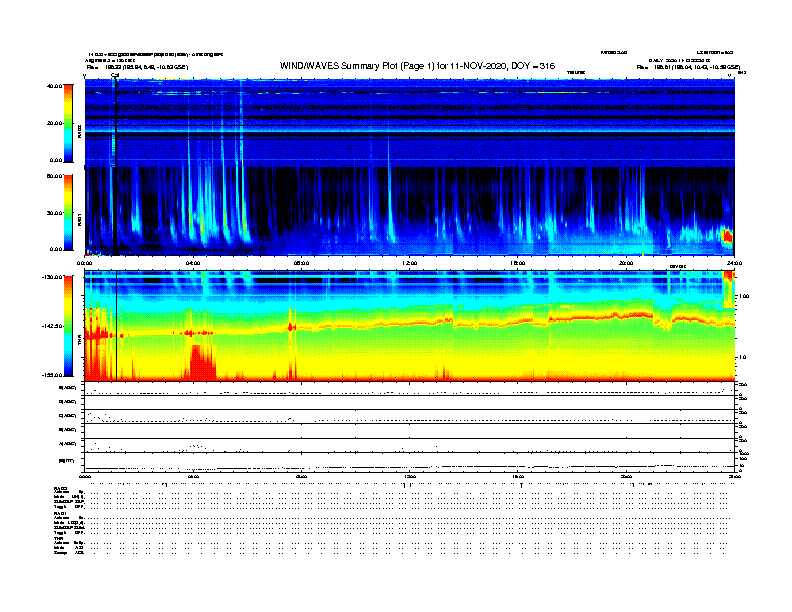Click the -130.00 label on TNR scale

point(53,277)
